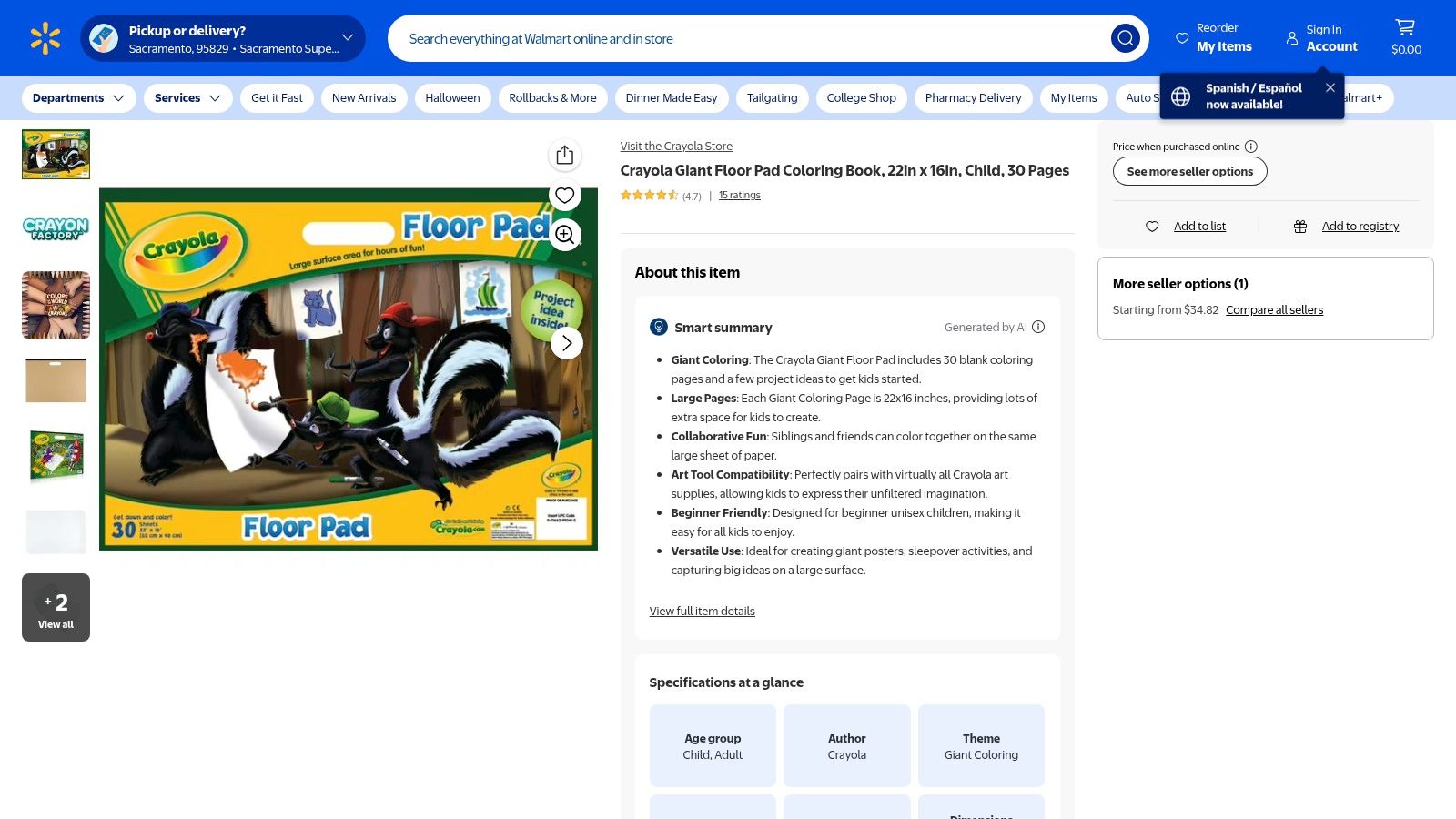
Task: Click View full item details link
Action: pos(703,612)
